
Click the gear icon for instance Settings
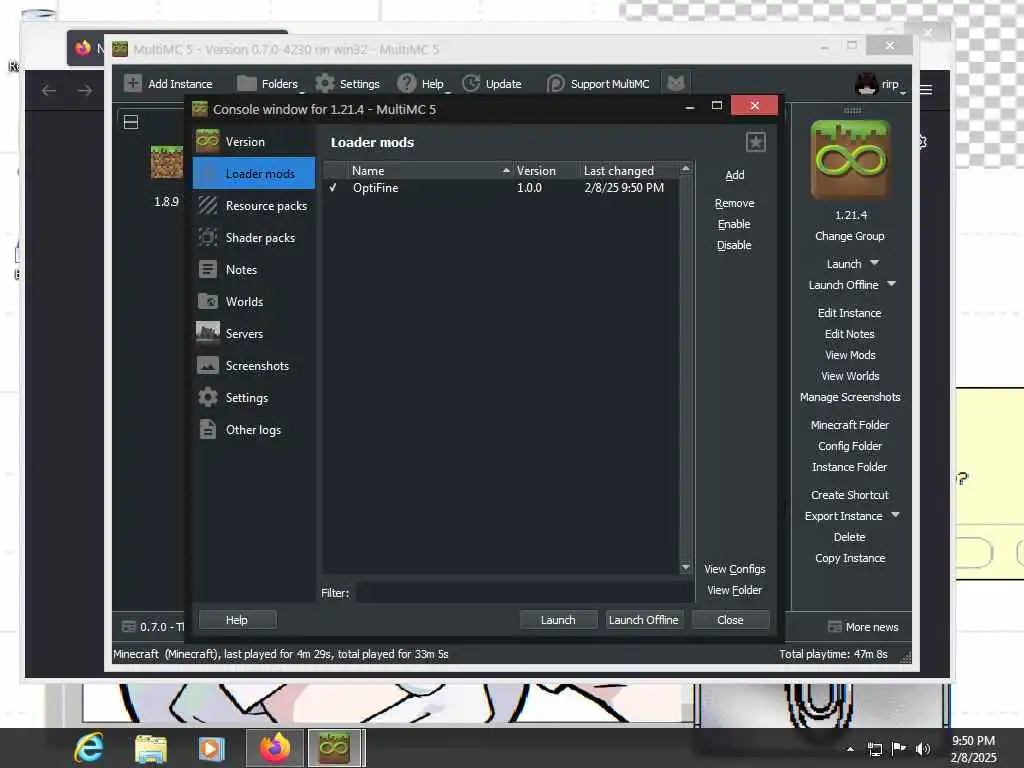[208, 398]
